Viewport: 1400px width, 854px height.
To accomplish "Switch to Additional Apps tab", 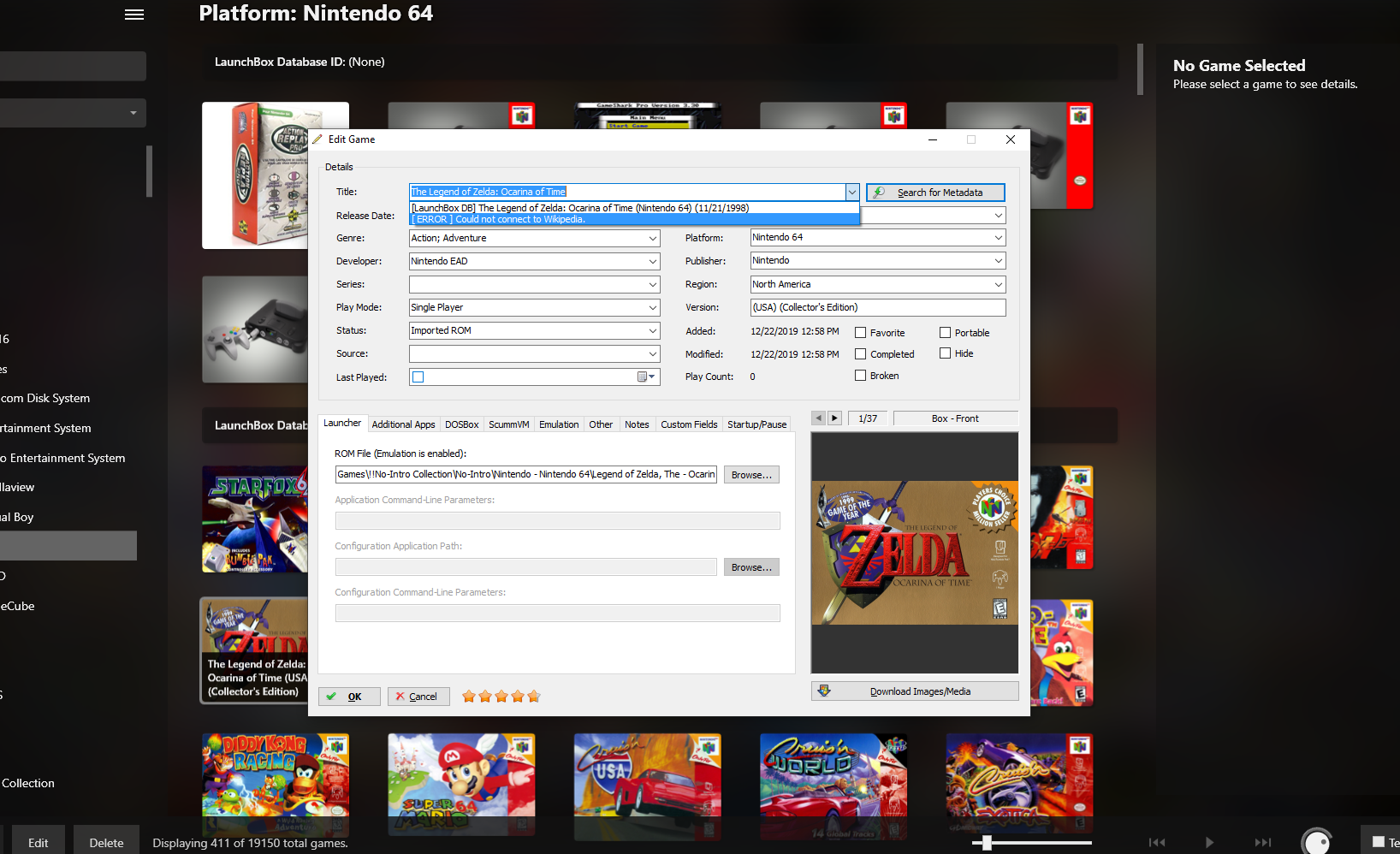I will 403,424.
